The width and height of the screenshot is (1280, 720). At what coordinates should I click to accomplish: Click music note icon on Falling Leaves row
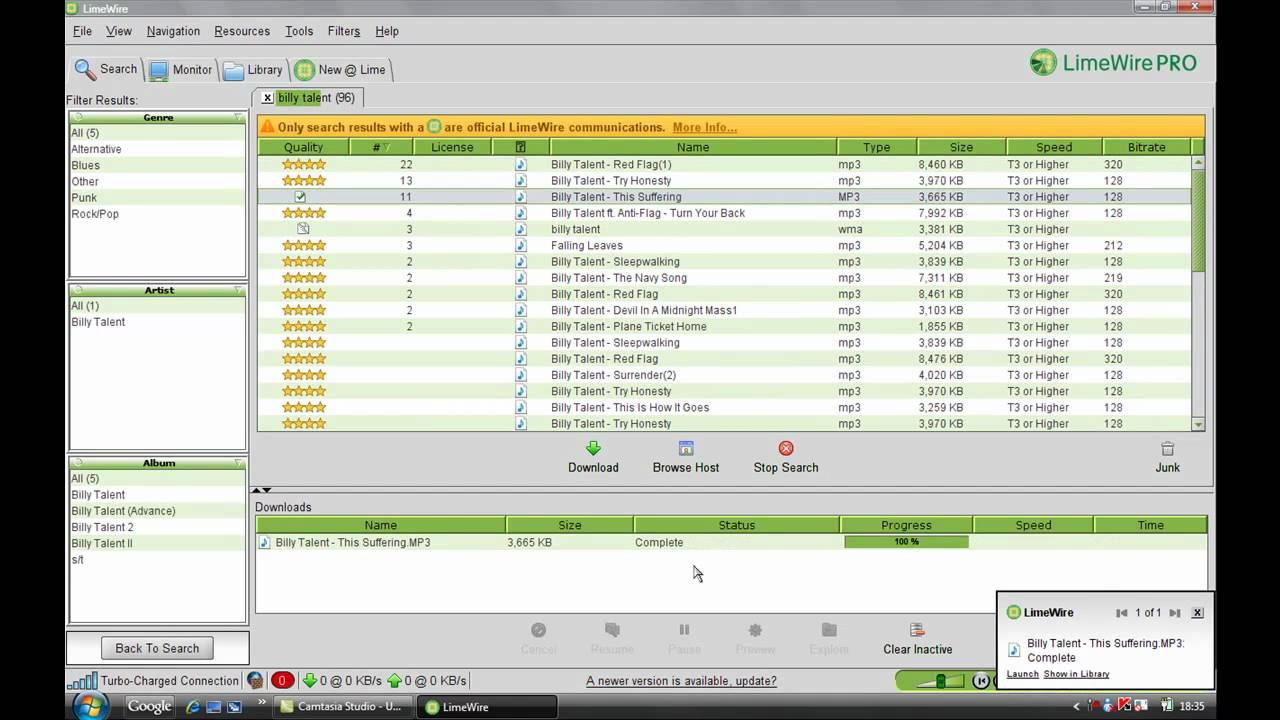tap(520, 245)
